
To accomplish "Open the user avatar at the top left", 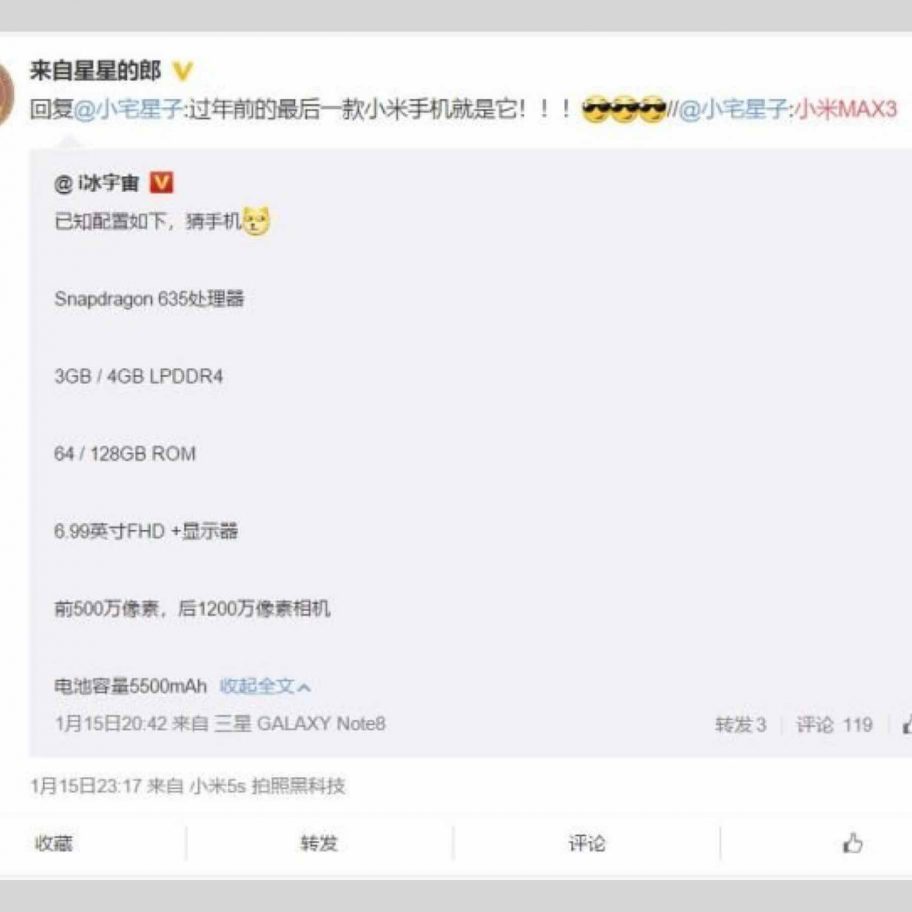I will click(x=5, y=93).
